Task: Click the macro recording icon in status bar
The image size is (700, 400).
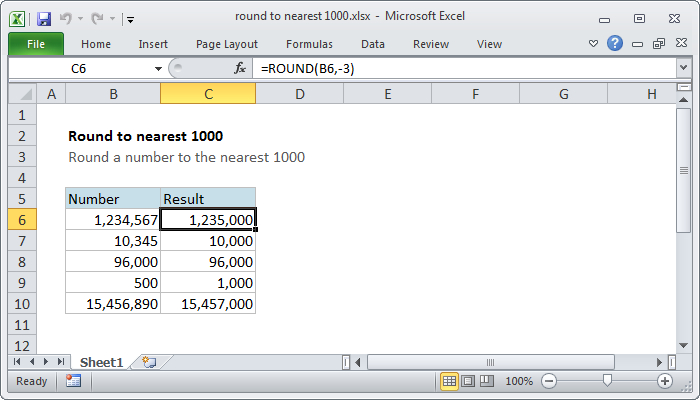Action: tap(73, 381)
